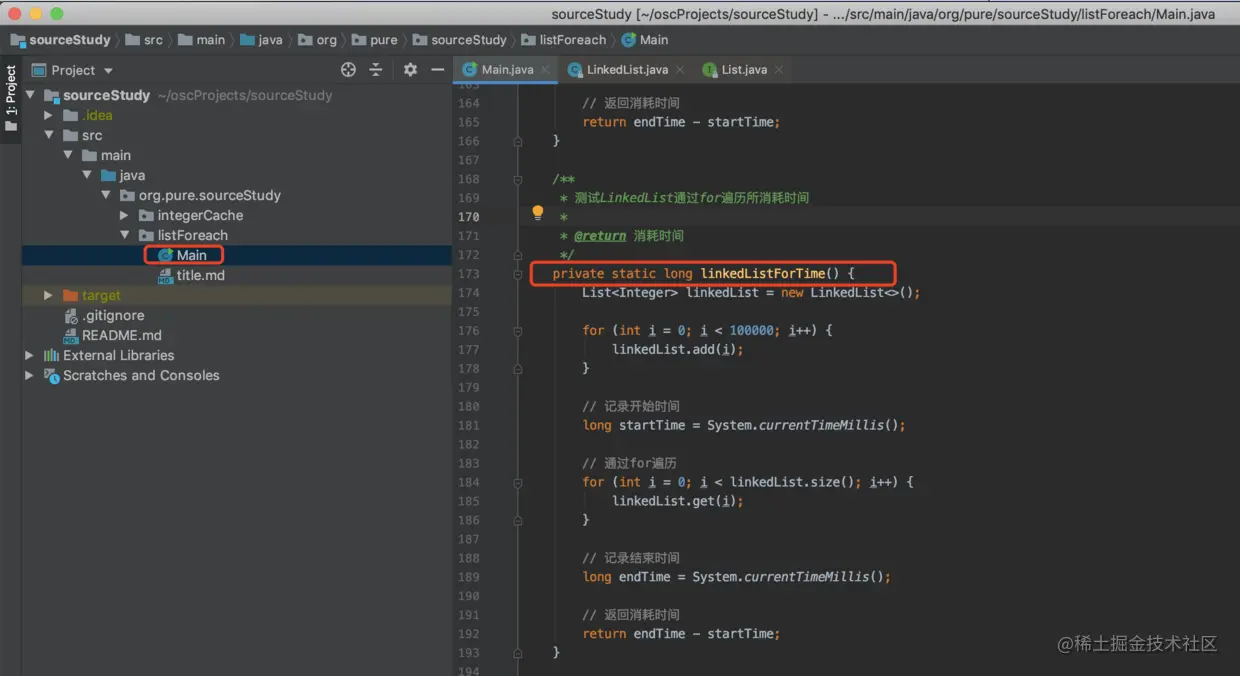Close the LinkedList.java editor tab
1240x676 pixels.
click(x=680, y=70)
